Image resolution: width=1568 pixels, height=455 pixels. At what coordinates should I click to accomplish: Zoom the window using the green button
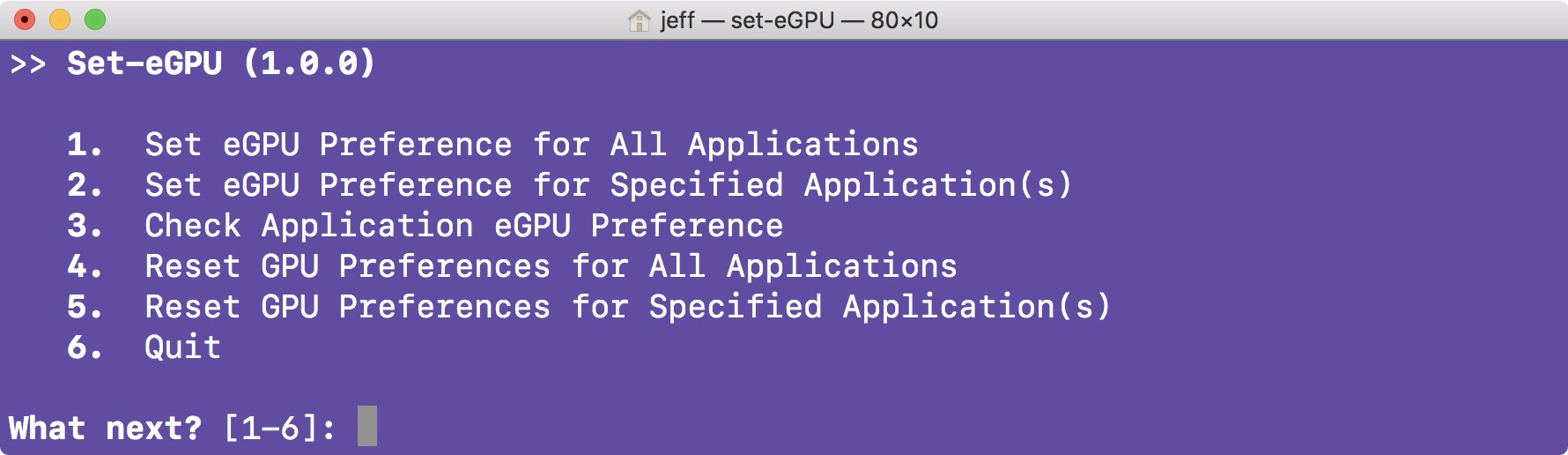click(x=95, y=19)
